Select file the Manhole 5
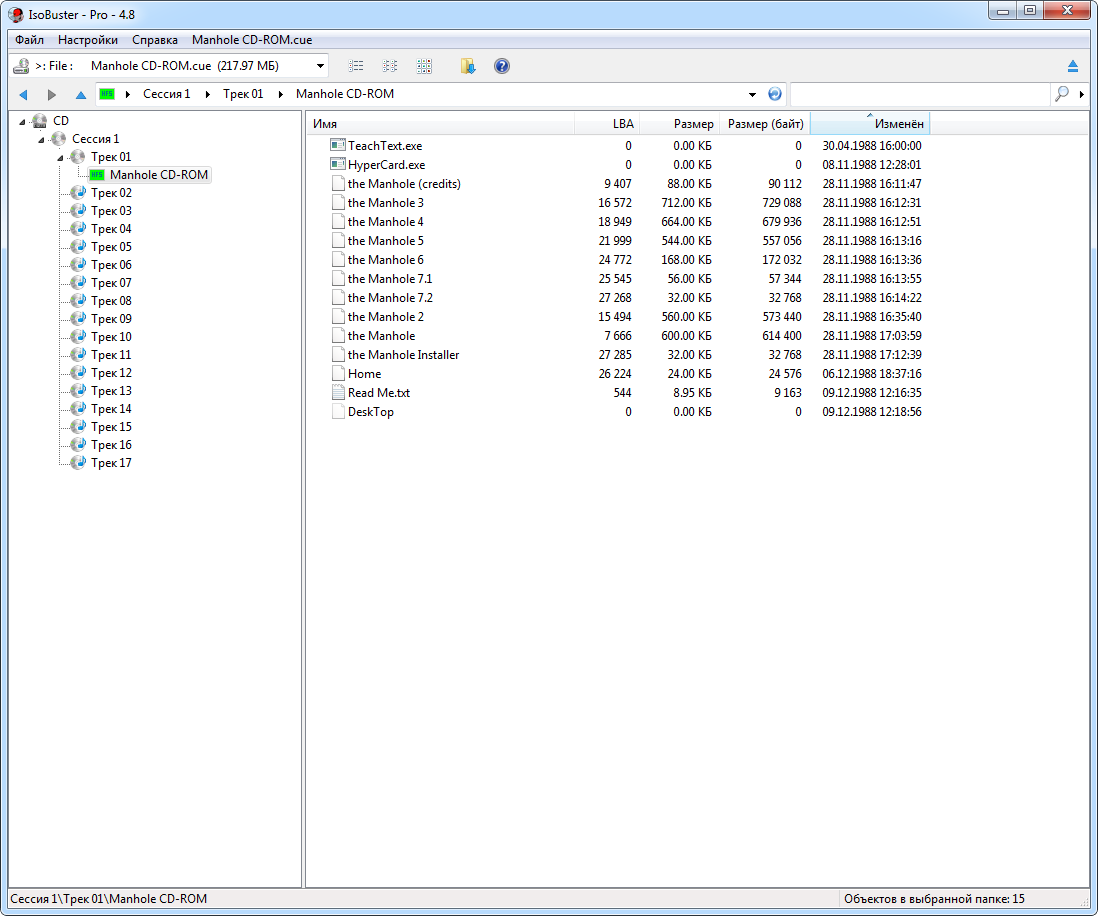This screenshot has width=1098, height=916. [386, 240]
